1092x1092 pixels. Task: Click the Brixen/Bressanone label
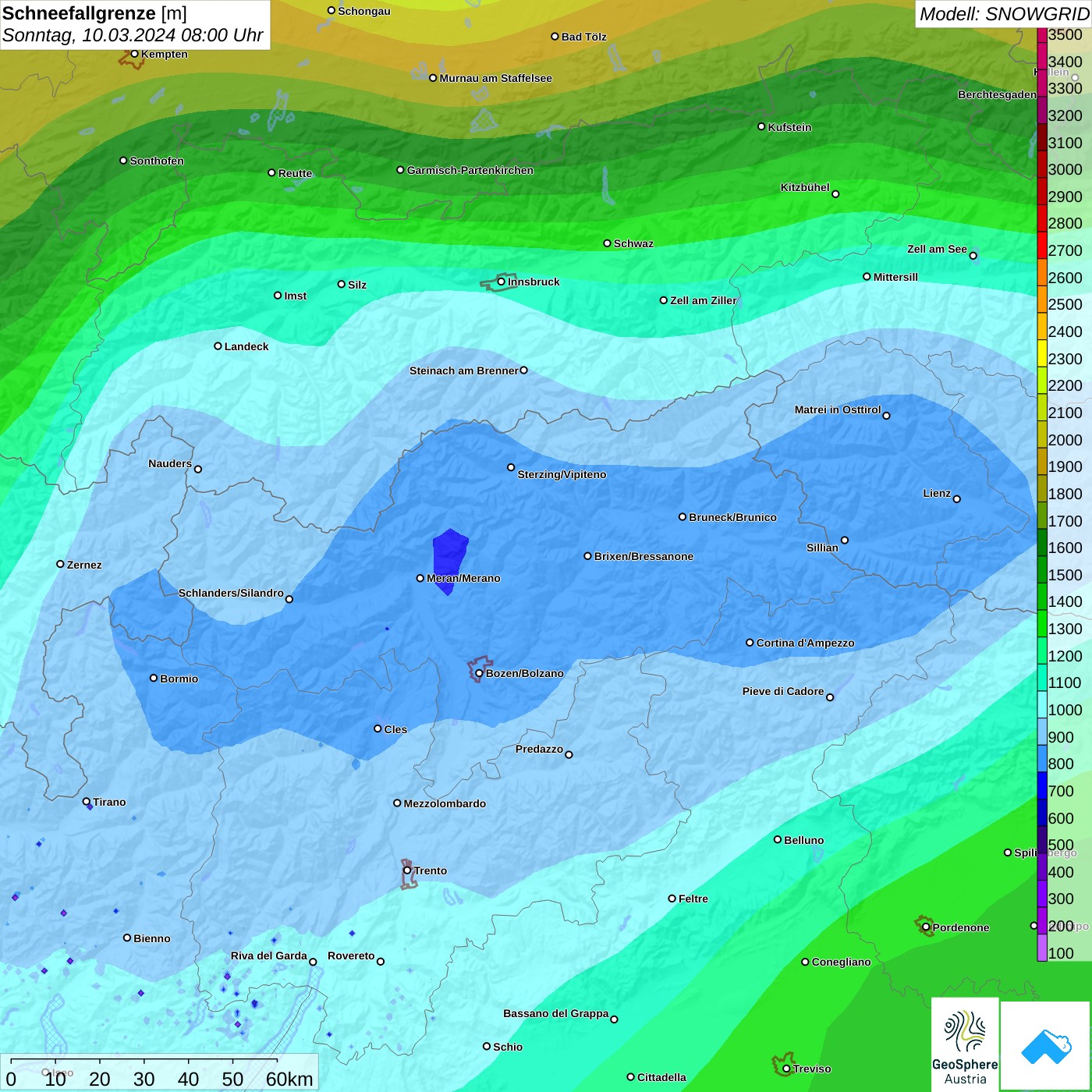[643, 556]
